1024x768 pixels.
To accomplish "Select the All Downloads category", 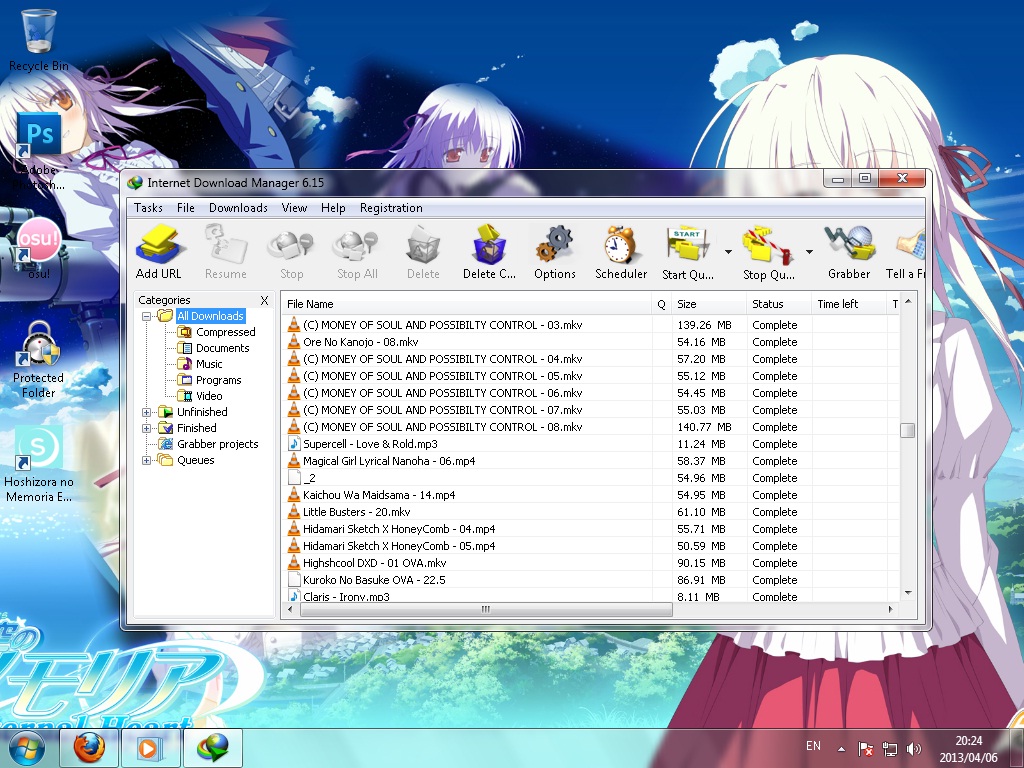I will coord(210,316).
